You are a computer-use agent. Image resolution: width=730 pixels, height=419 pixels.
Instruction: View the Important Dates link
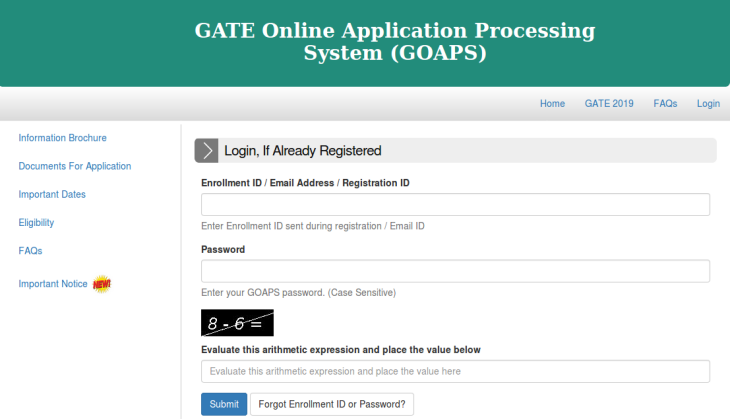[x=52, y=194]
